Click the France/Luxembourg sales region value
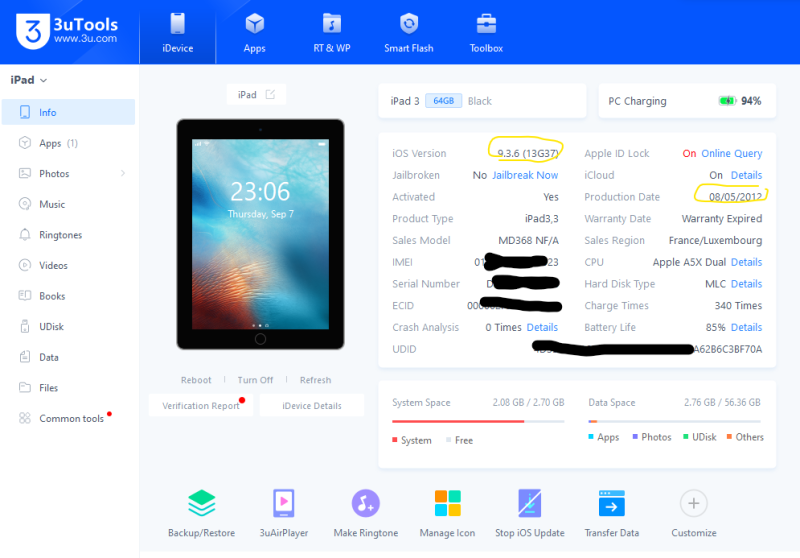 click(x=715, y=240)
